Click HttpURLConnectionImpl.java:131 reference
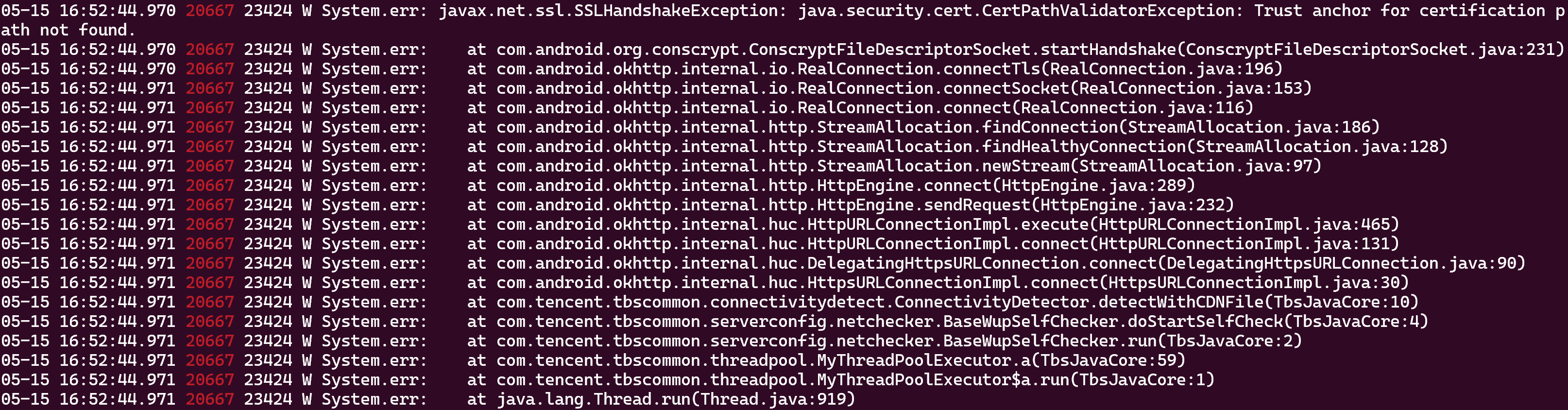Image resolution: width=1568 pixels, height=410 pixels. pos(1244,244)
